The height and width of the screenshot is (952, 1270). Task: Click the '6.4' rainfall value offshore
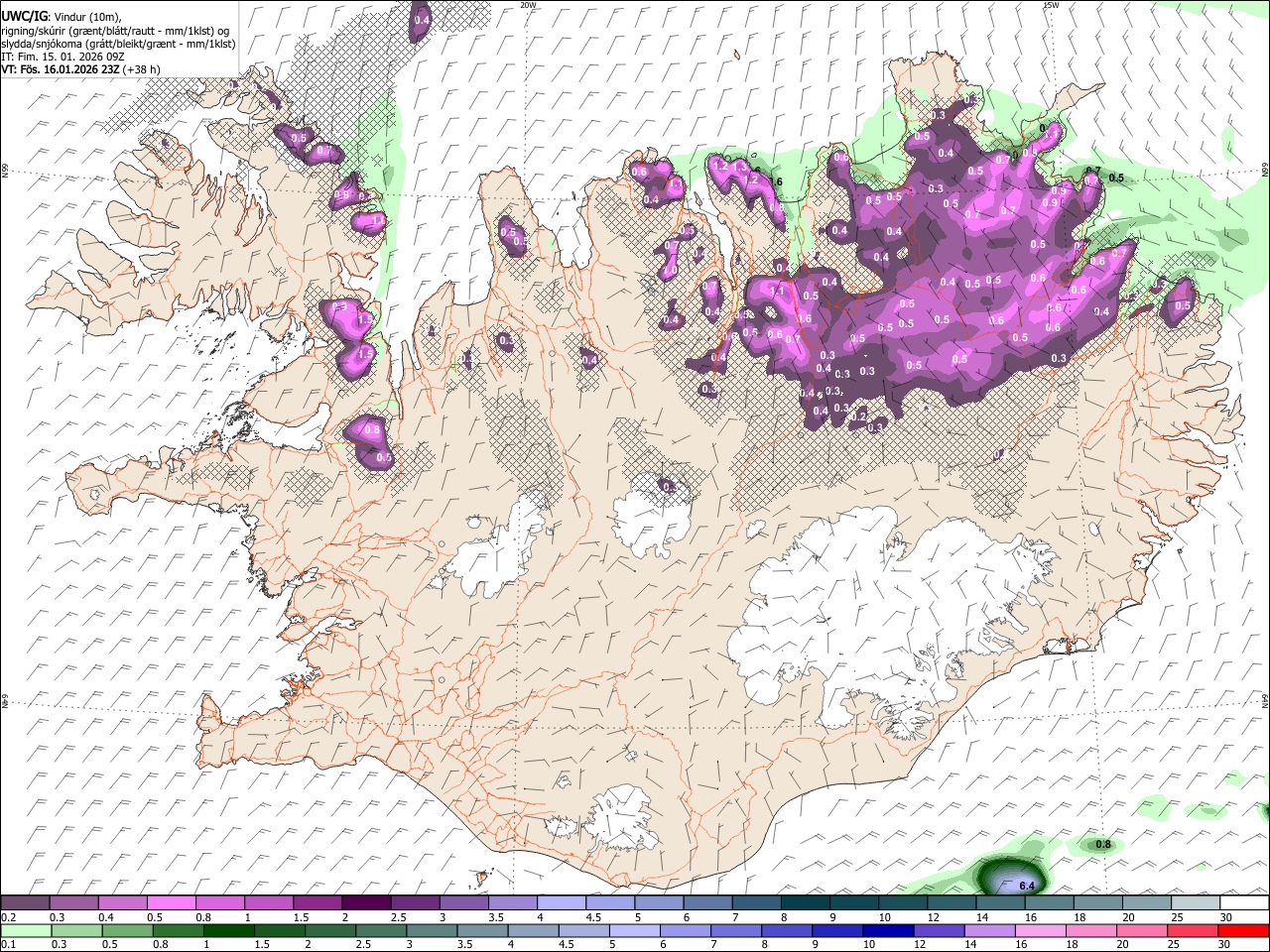tap(1027, 886)
